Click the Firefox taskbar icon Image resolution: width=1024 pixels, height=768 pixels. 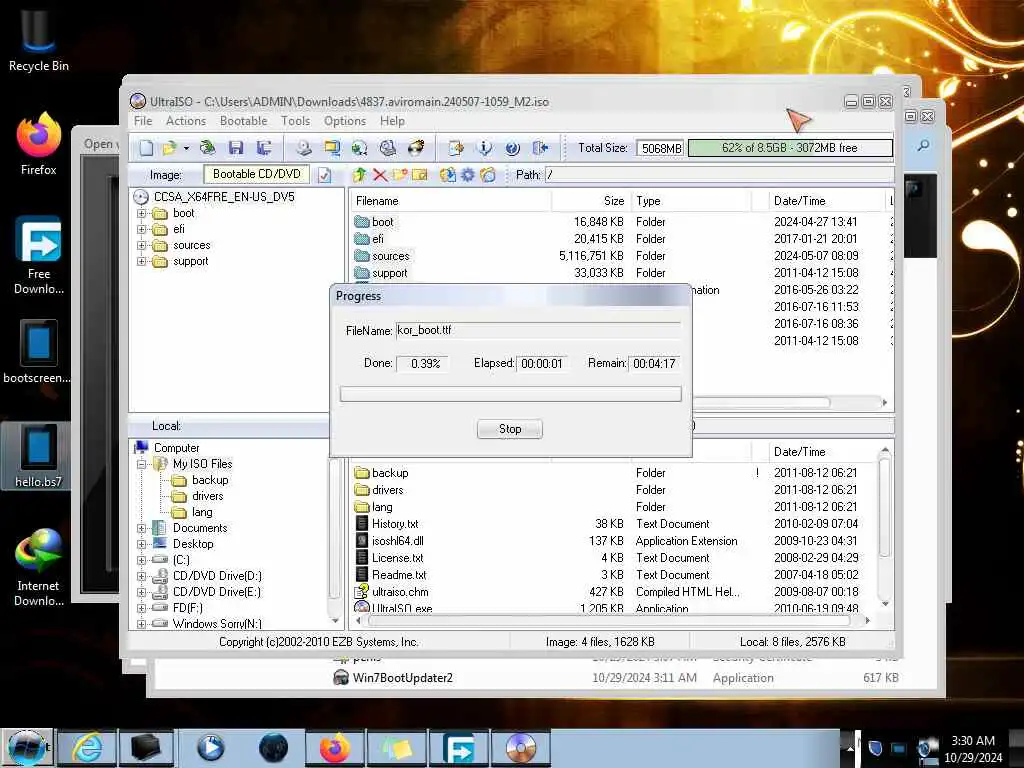[335, 748]
